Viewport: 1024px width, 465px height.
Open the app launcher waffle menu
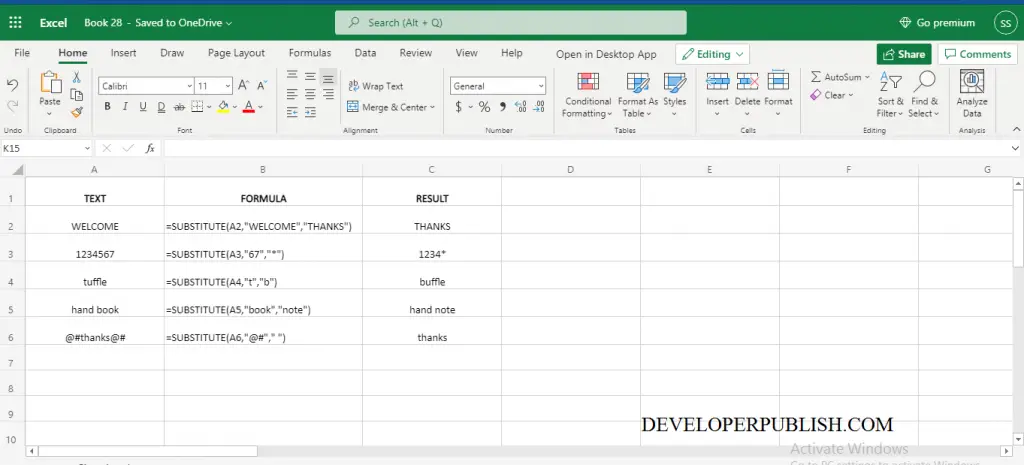[15, 23]
